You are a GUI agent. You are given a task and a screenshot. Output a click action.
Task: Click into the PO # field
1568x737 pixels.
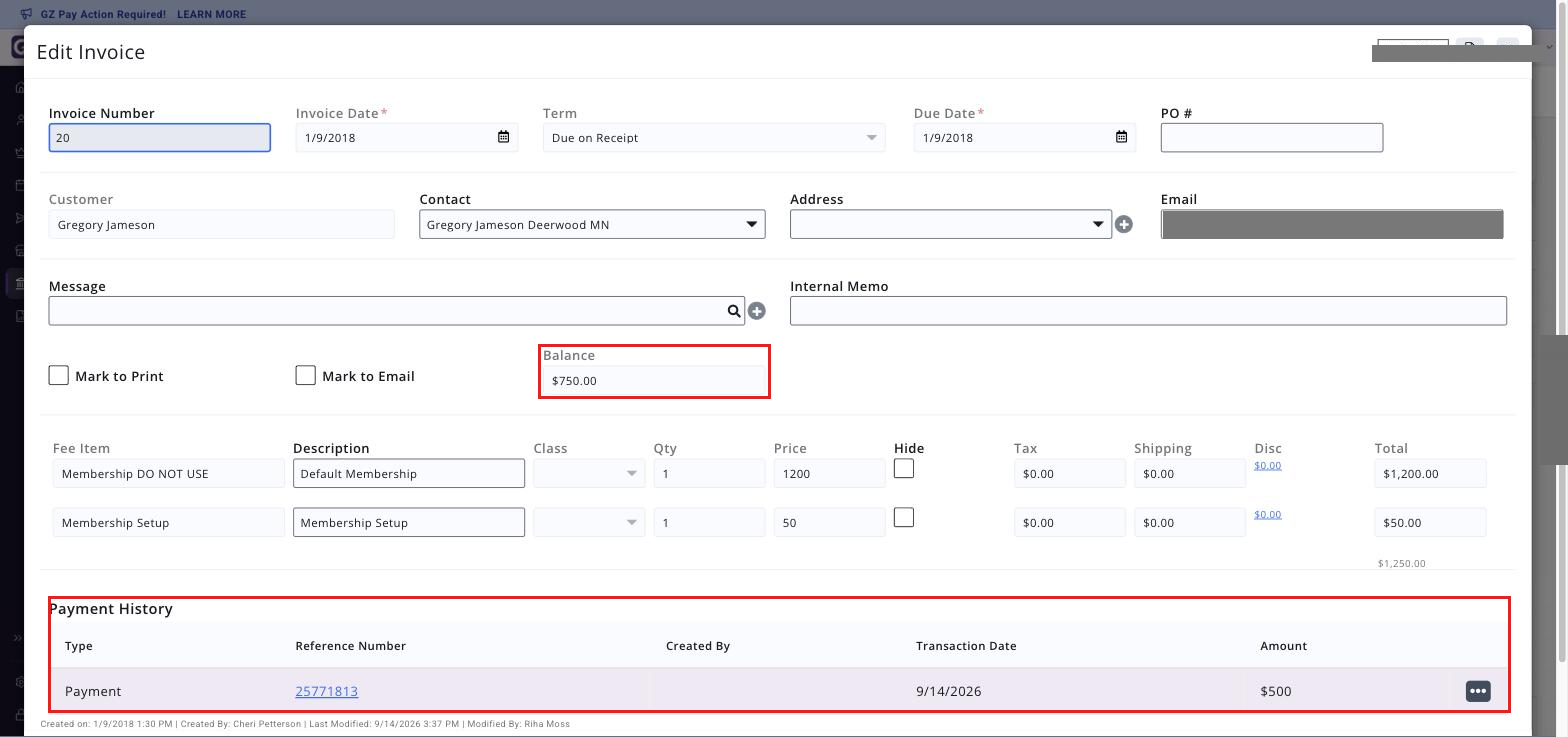(1272, 138)
